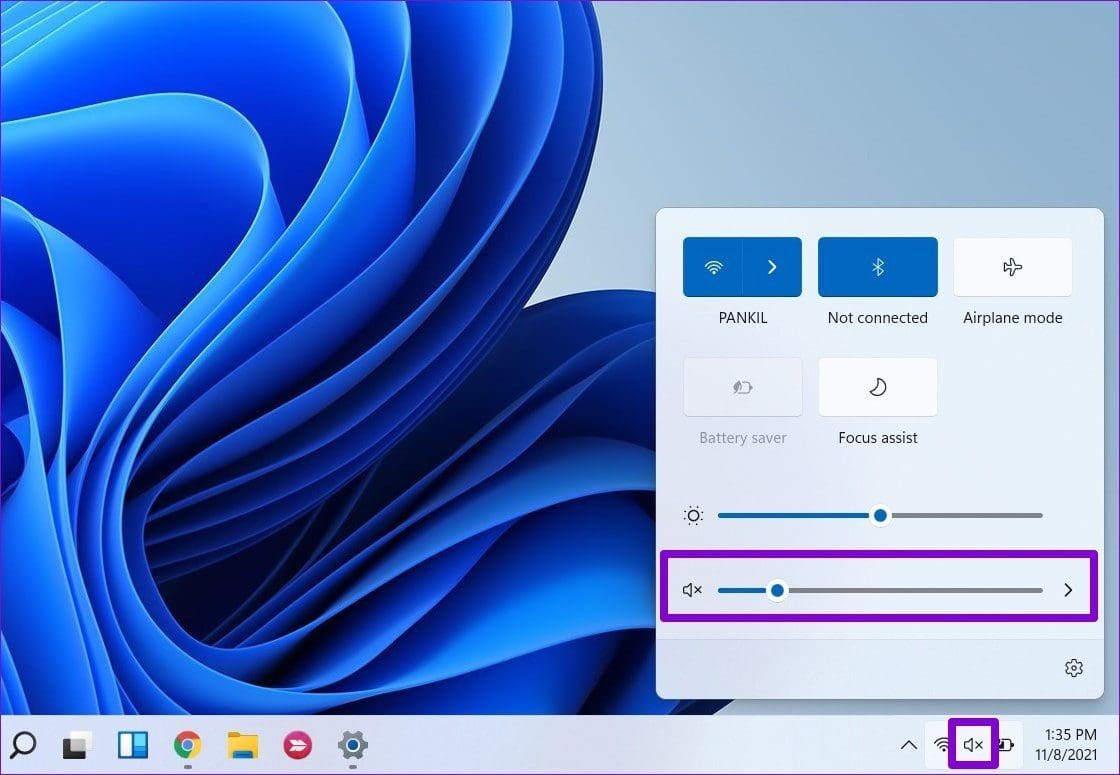Click the Focus assist label

click(x=877, y=438)
